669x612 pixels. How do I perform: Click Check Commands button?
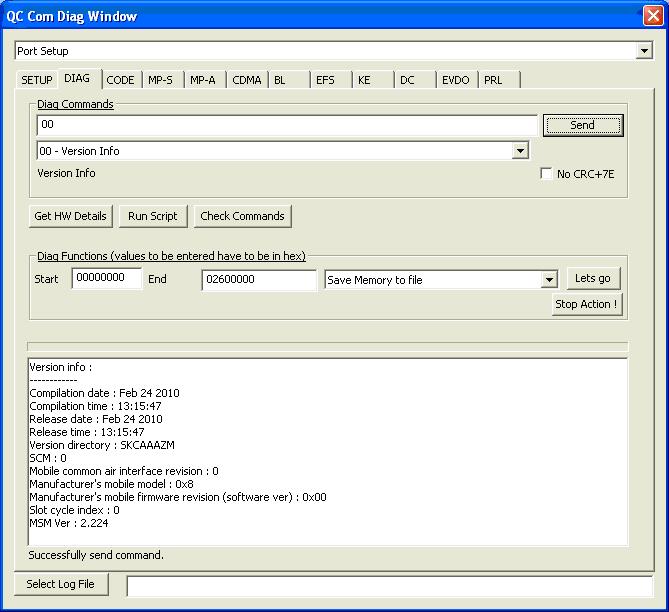(x=242, y=216)
